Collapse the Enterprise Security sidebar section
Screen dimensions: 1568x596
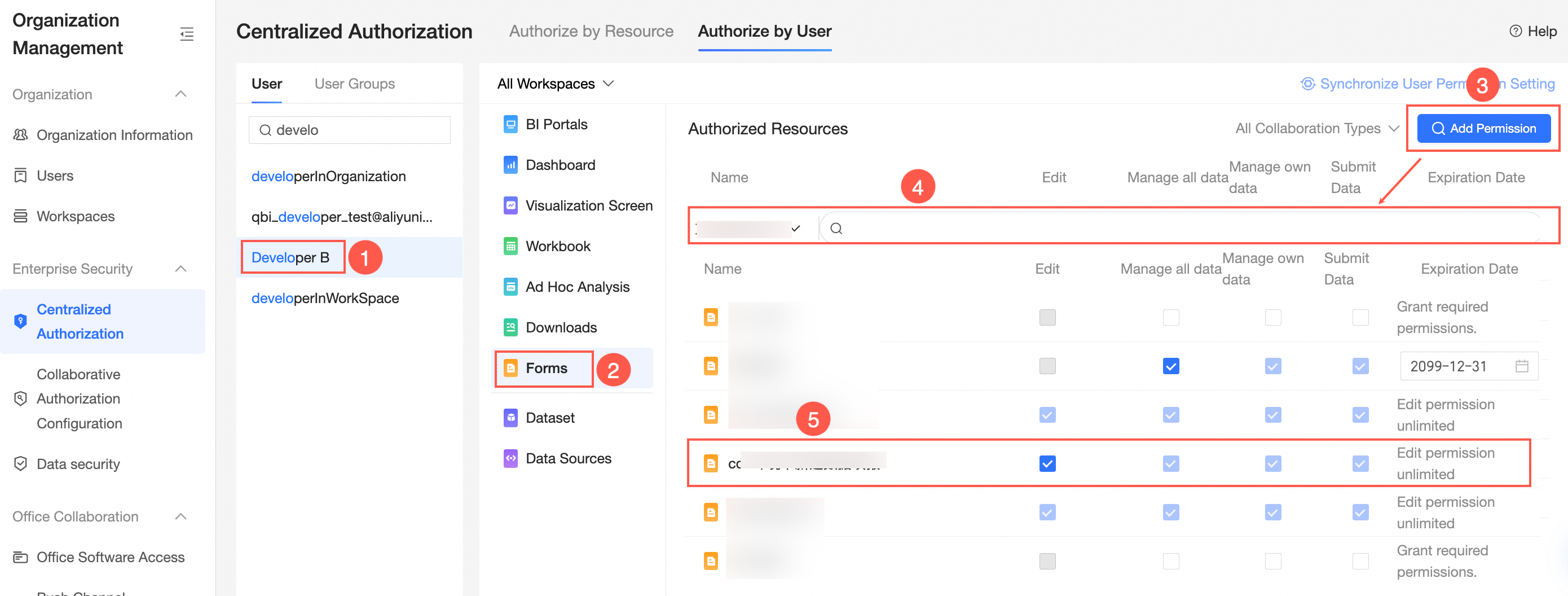point(181,269)
